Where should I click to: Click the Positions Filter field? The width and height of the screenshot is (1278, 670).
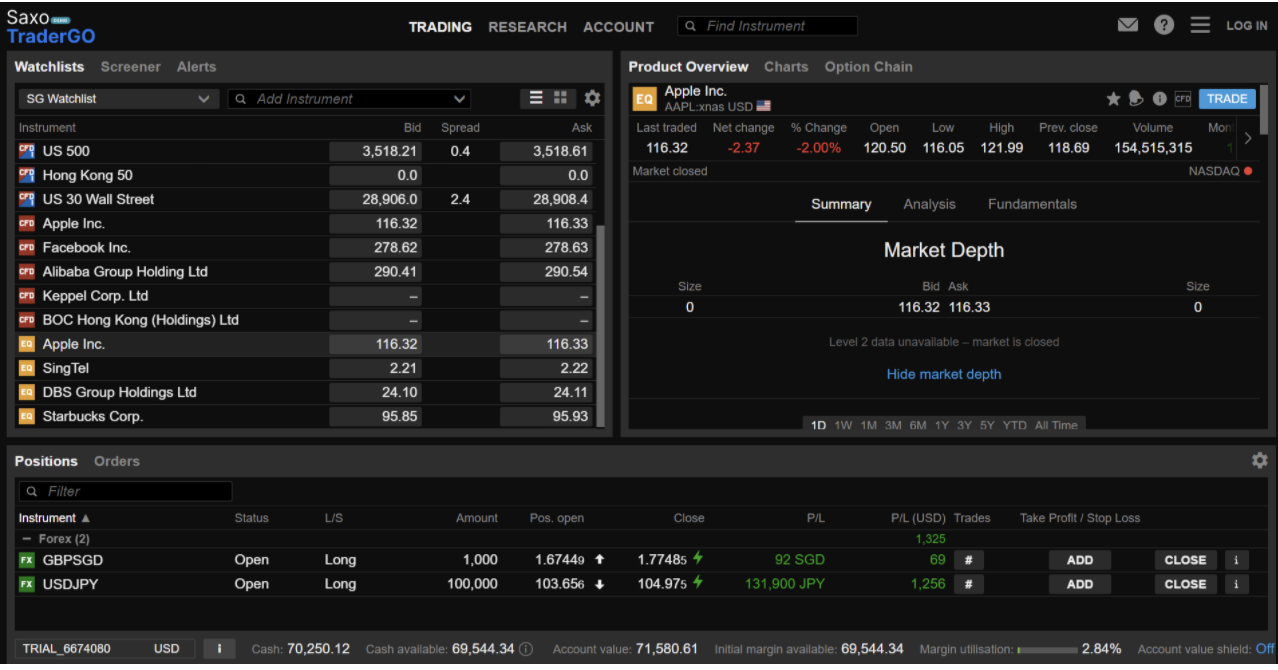[125, 491]
